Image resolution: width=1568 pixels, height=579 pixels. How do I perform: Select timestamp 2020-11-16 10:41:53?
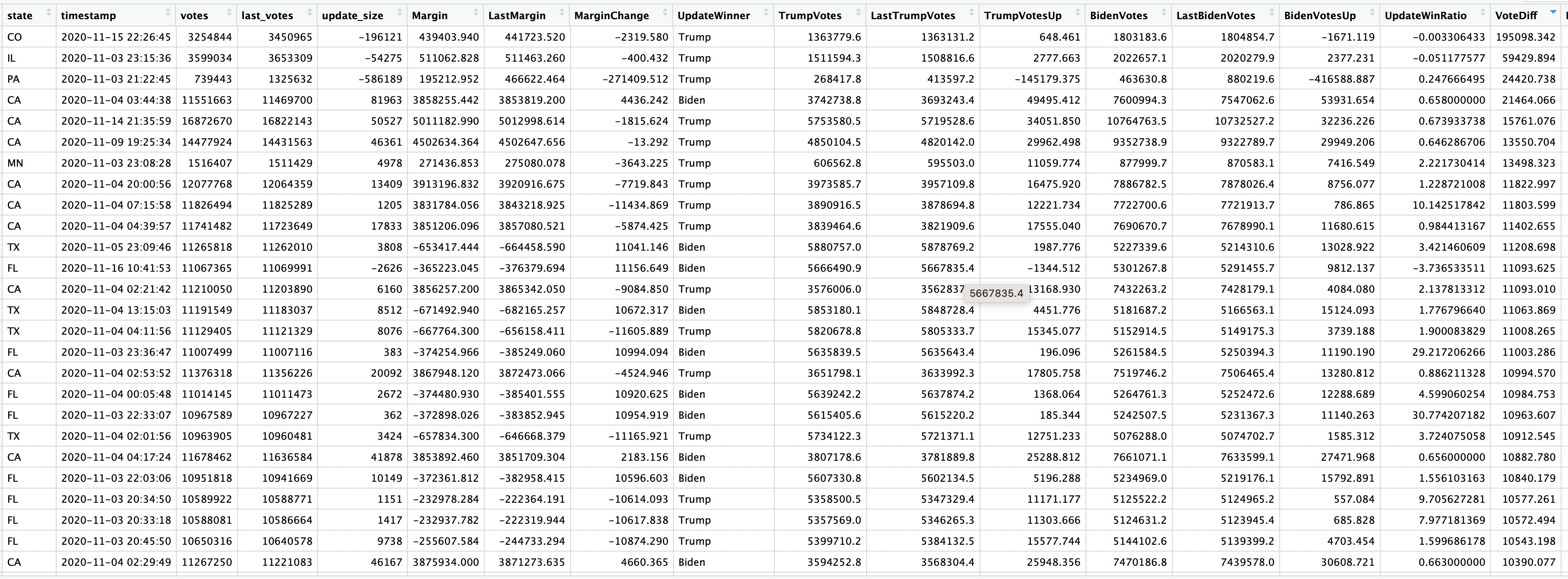pos(116,268)
